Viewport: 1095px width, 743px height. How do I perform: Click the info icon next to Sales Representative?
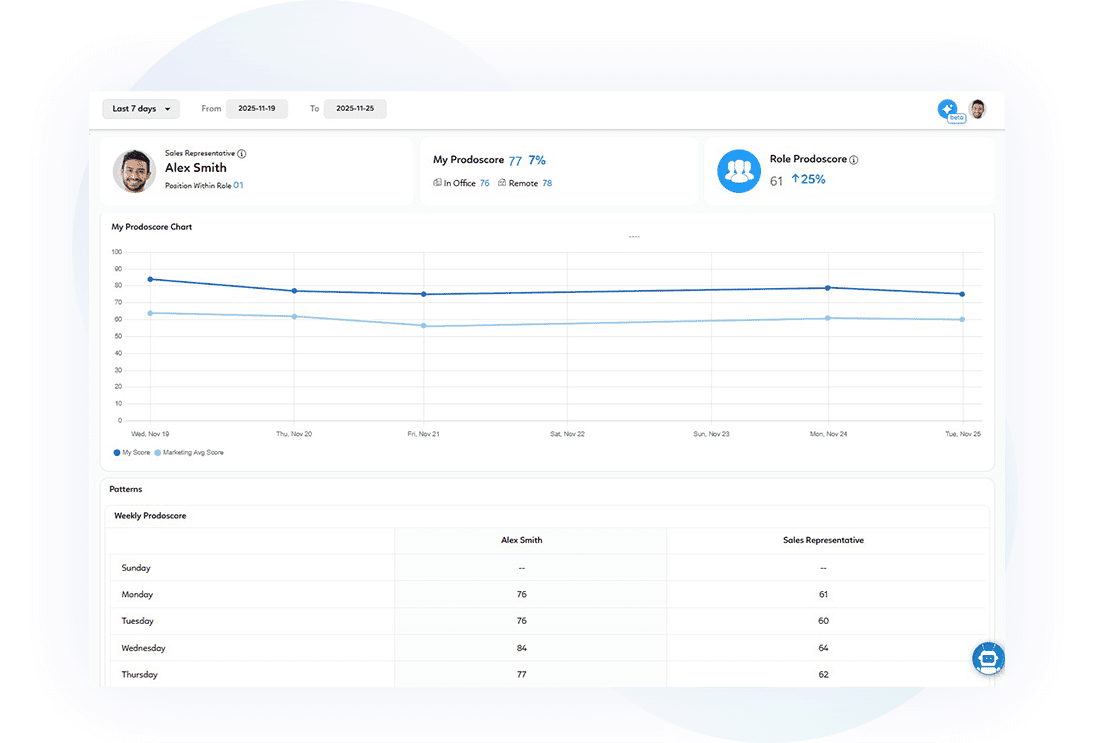click(x=240, y=153)
